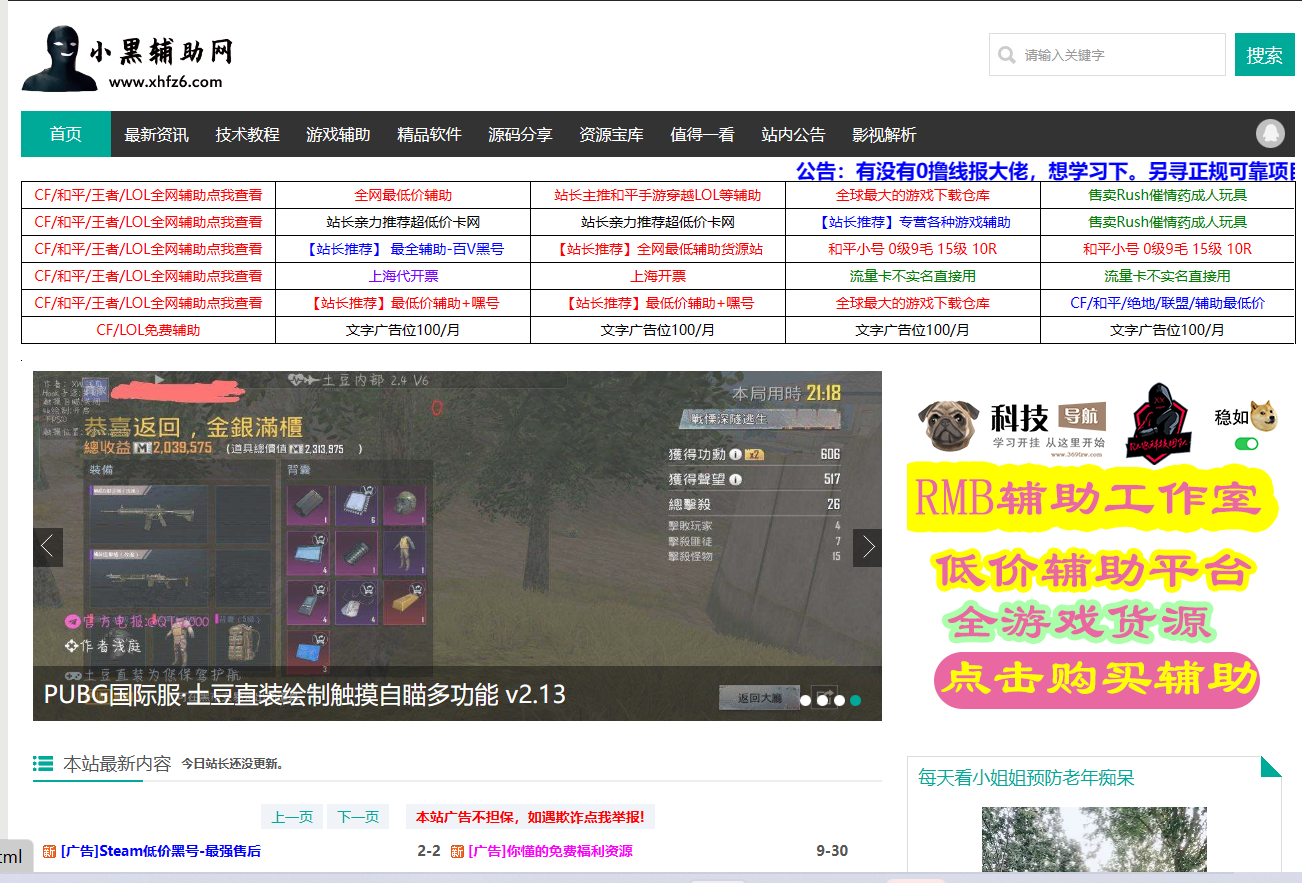This screenshot has width=1302, height=883.
Task: Click the www.xhfz6.com URL text
Action: click(165, 82)
